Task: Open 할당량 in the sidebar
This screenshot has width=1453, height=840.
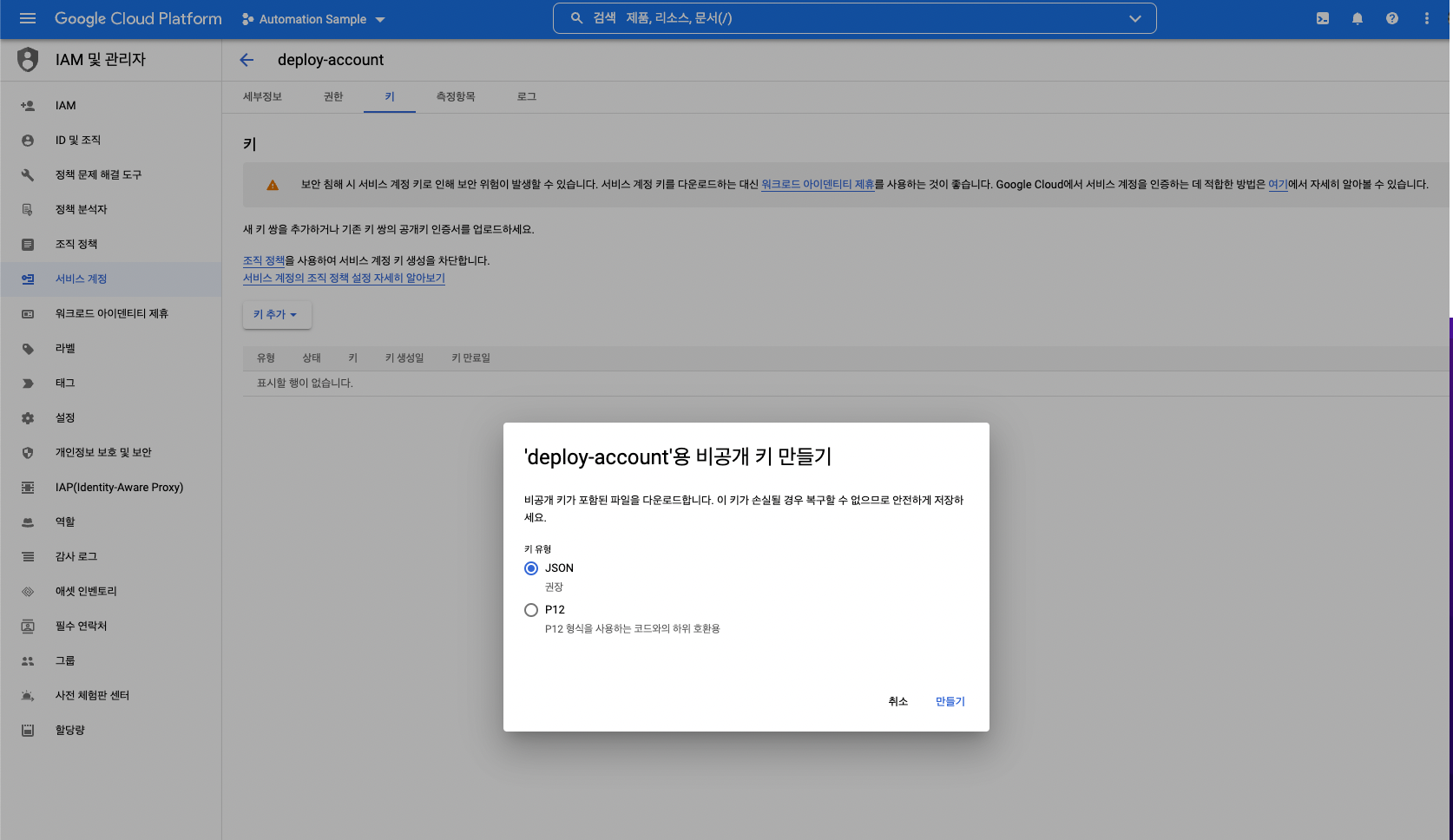Action: click(111, 731)
